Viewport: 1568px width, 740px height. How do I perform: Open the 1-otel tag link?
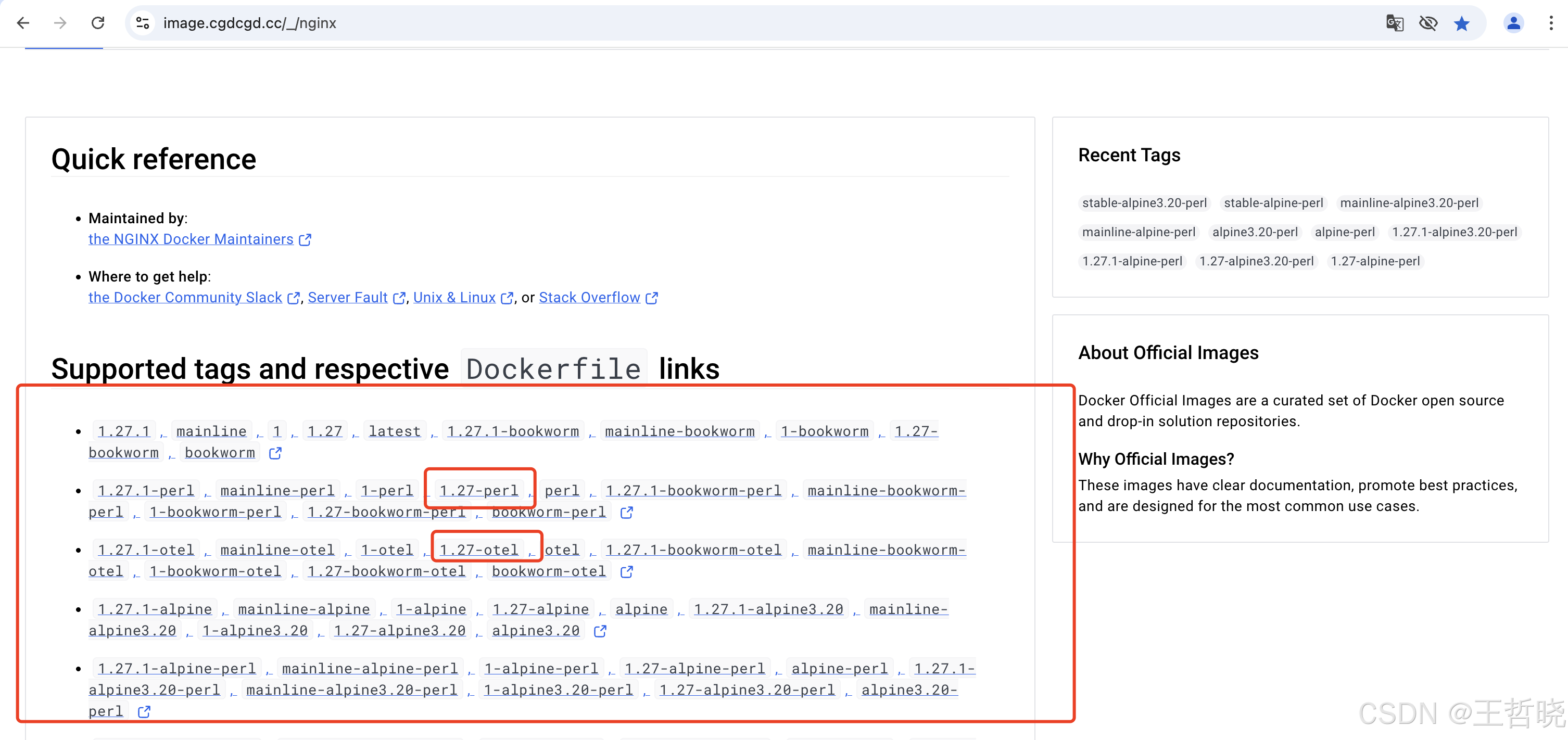click(x=387, y=550)
